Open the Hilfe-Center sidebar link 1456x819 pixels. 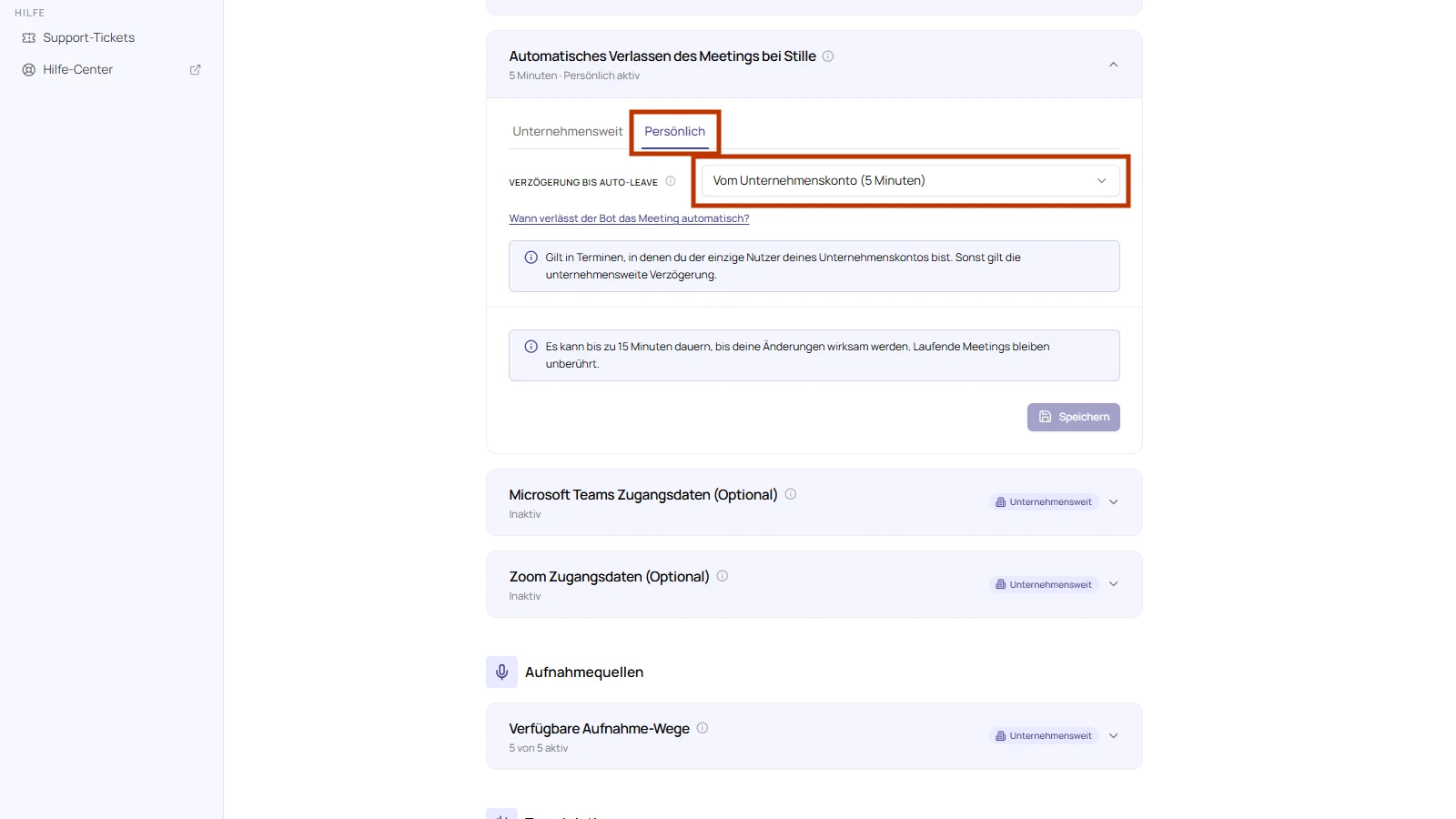(x=78, y=69)
